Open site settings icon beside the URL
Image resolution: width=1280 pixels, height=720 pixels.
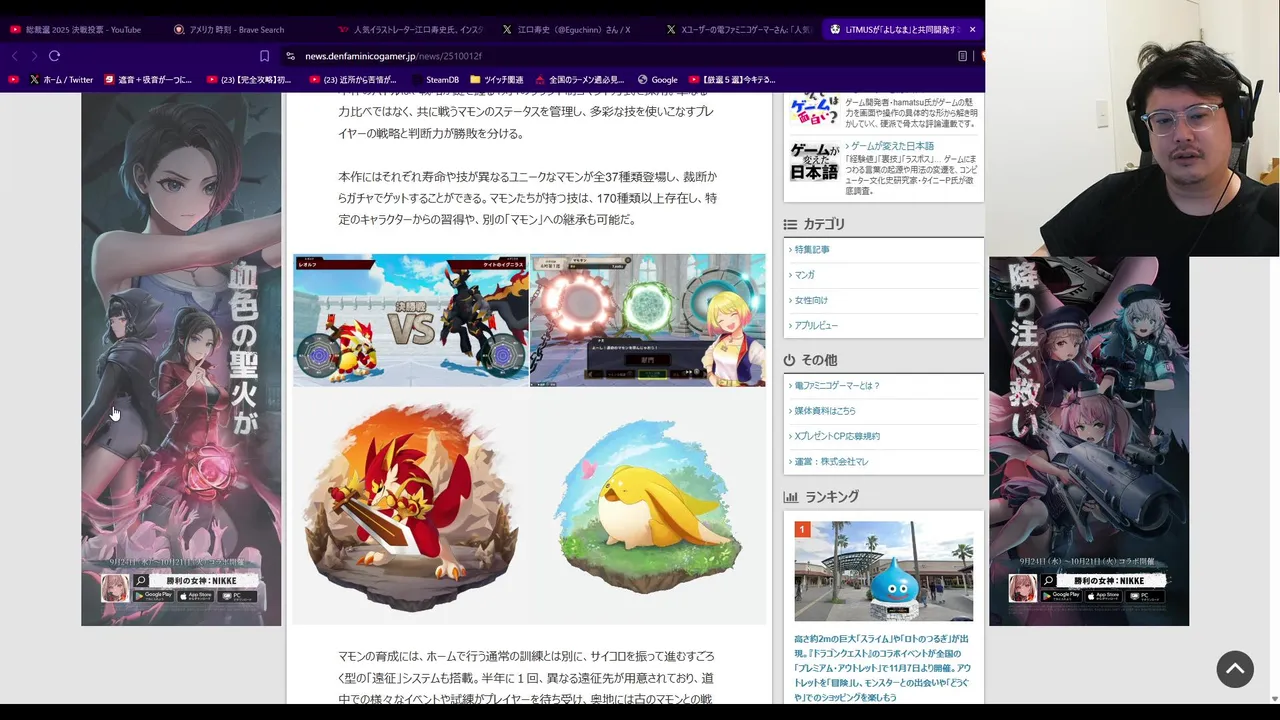(x=291, y=56)
